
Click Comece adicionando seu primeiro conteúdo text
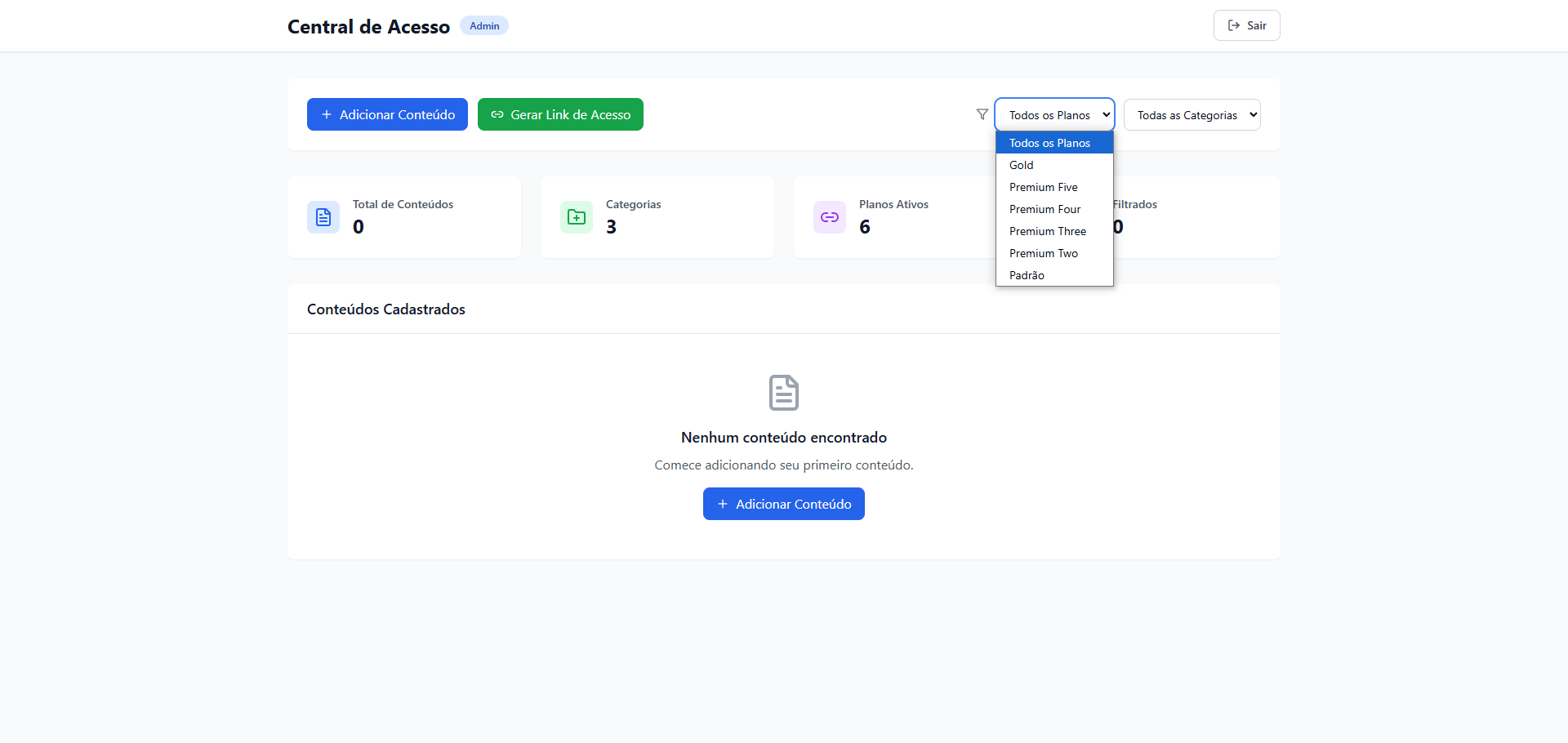tap(784, 465)
